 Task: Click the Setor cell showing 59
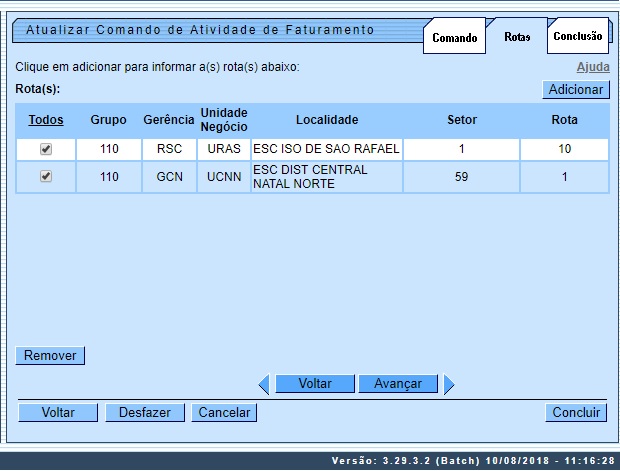[x=462, y=177]
